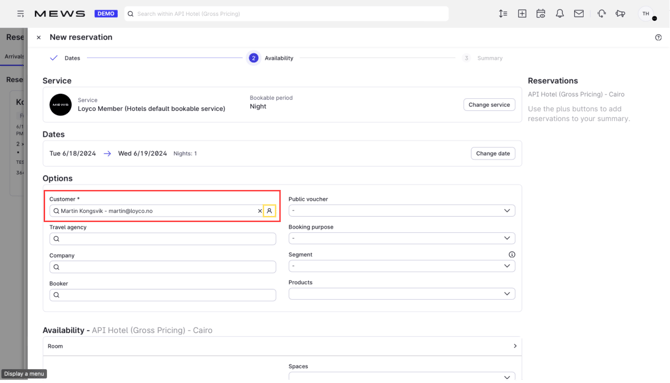Click the new reservation plus icon
The height and width of the screenshot is (383, 670).
pyautogui.click(x=522, y=14)
